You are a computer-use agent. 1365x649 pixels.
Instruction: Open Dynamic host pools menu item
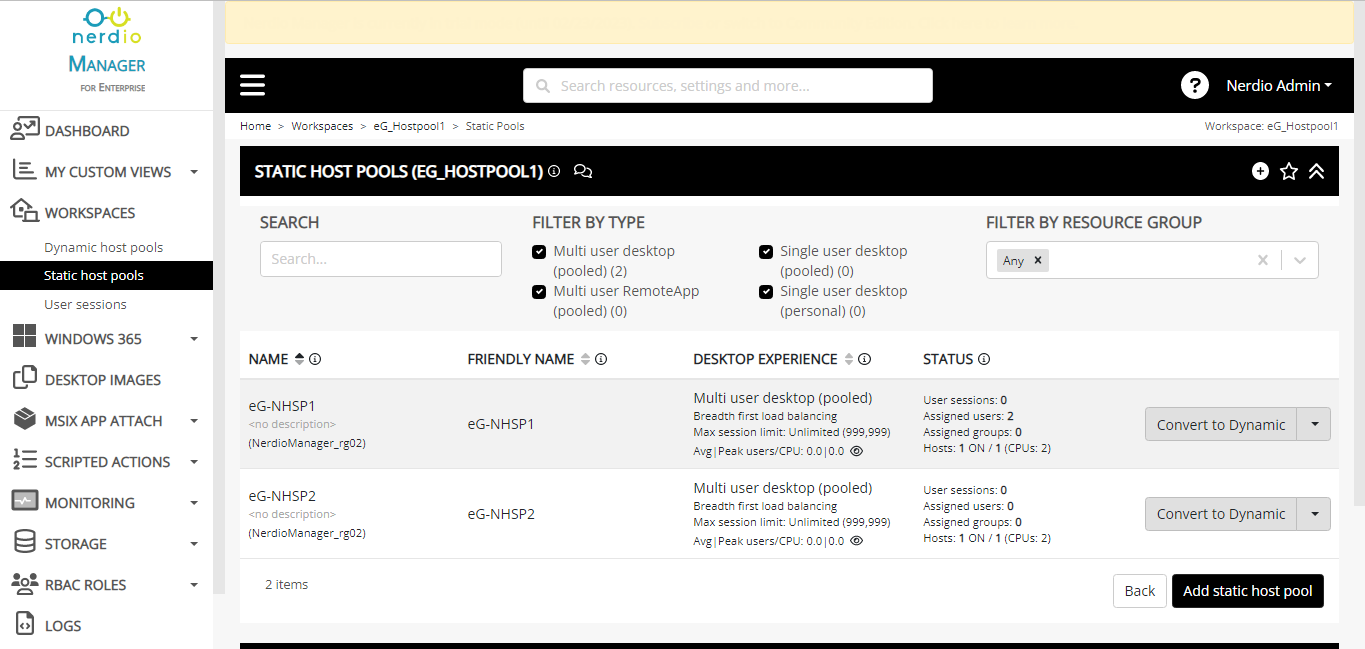point(106,247)
